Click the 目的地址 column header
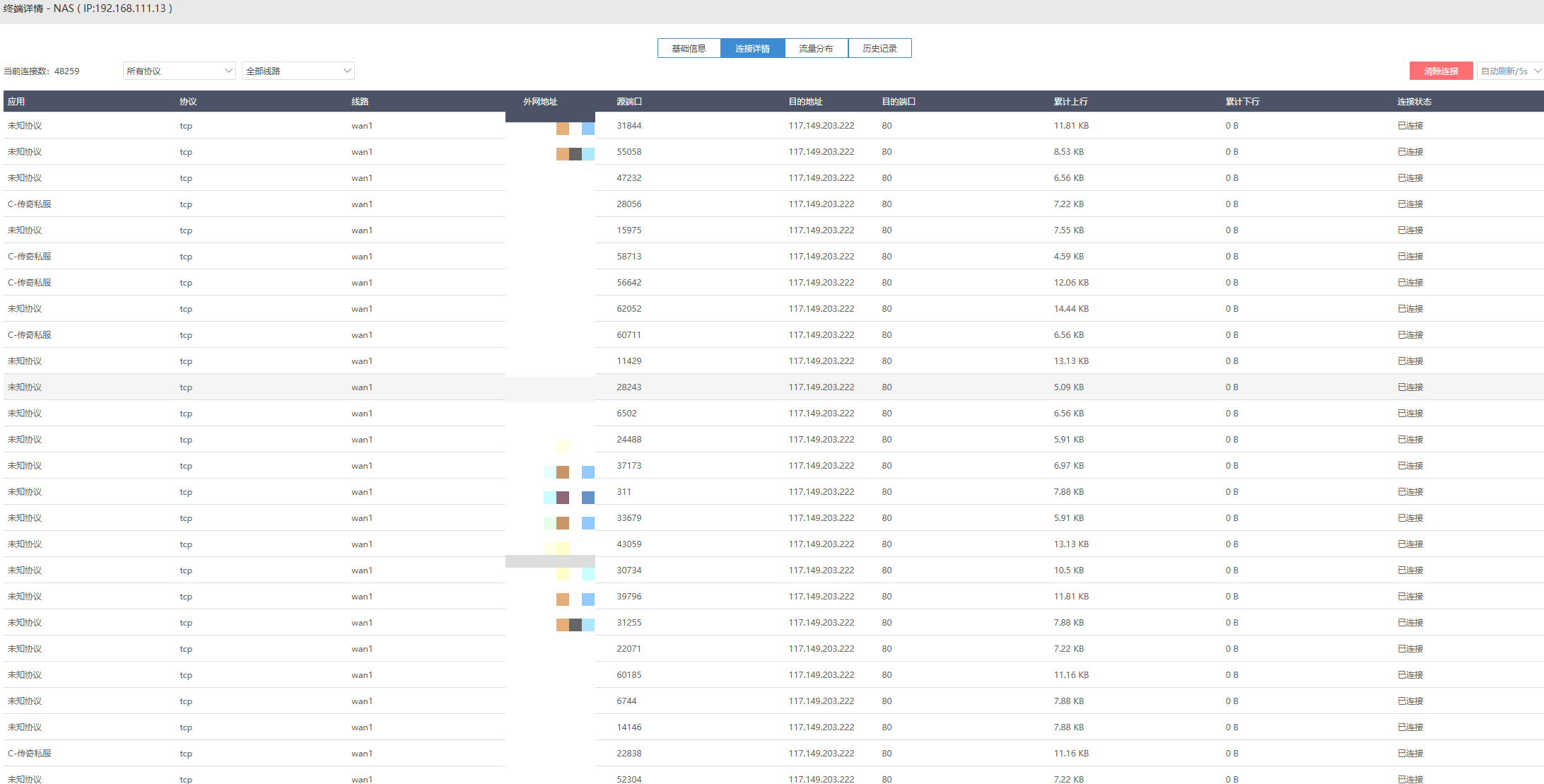The height and width of the screenshot is (784, 1544). (x=805, y=102)
